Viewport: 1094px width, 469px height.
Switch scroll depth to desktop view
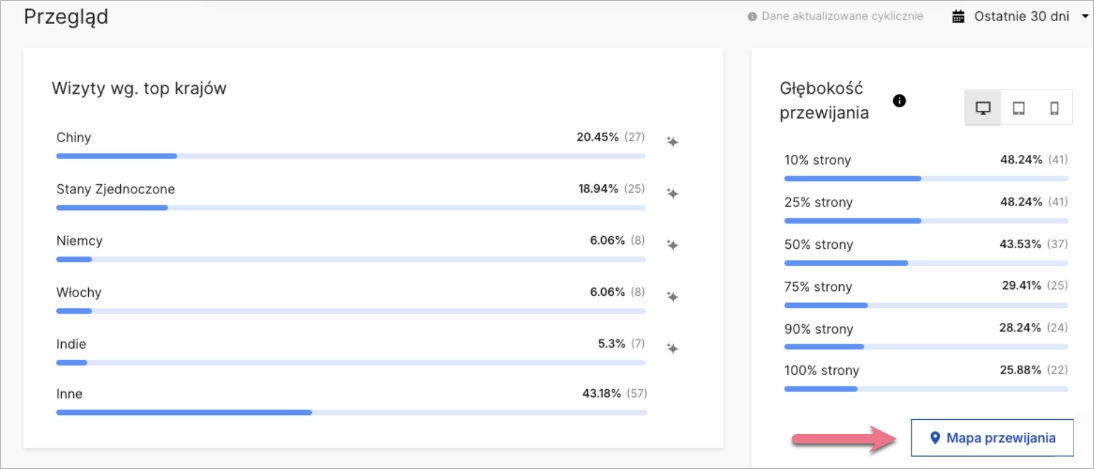point(983,108)
